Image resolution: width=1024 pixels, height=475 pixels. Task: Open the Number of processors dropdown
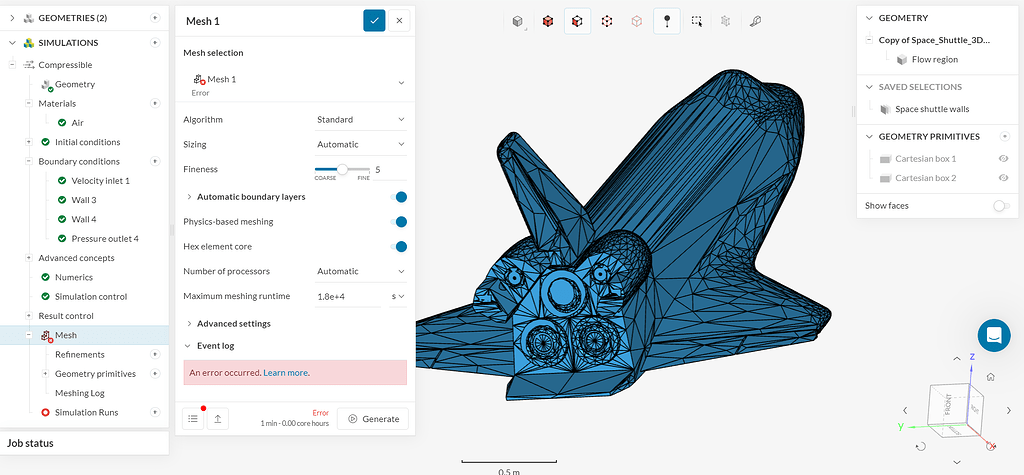360,271
